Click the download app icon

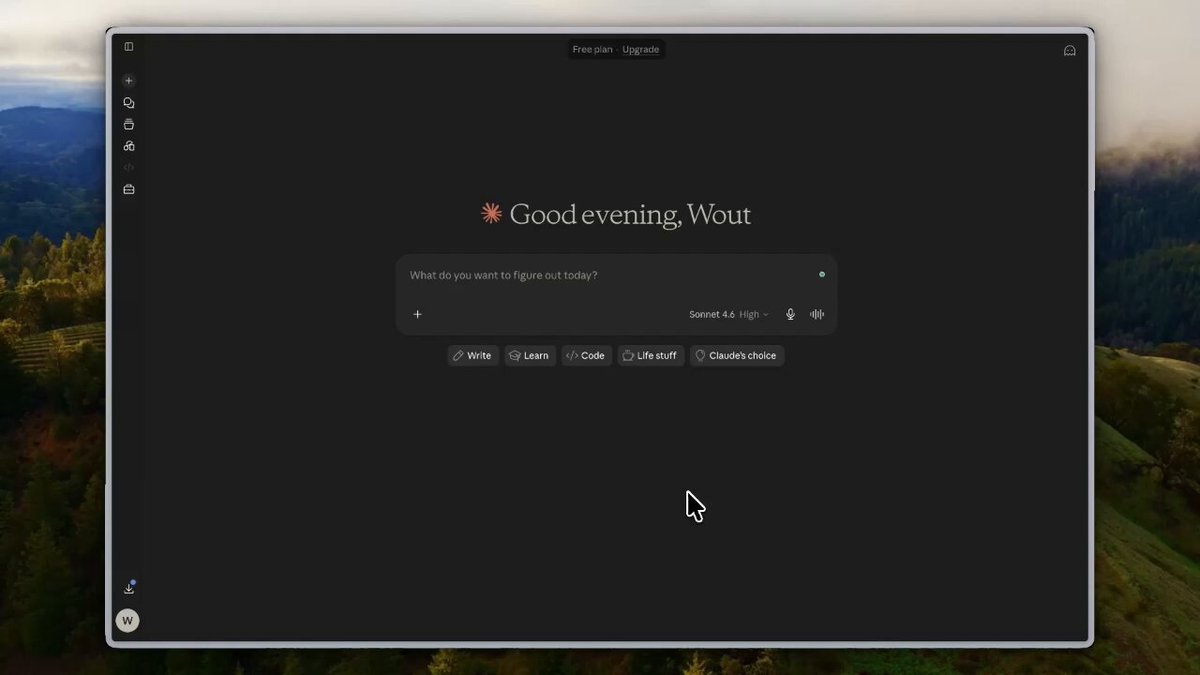pyautogui.click(x=129, y=588)
